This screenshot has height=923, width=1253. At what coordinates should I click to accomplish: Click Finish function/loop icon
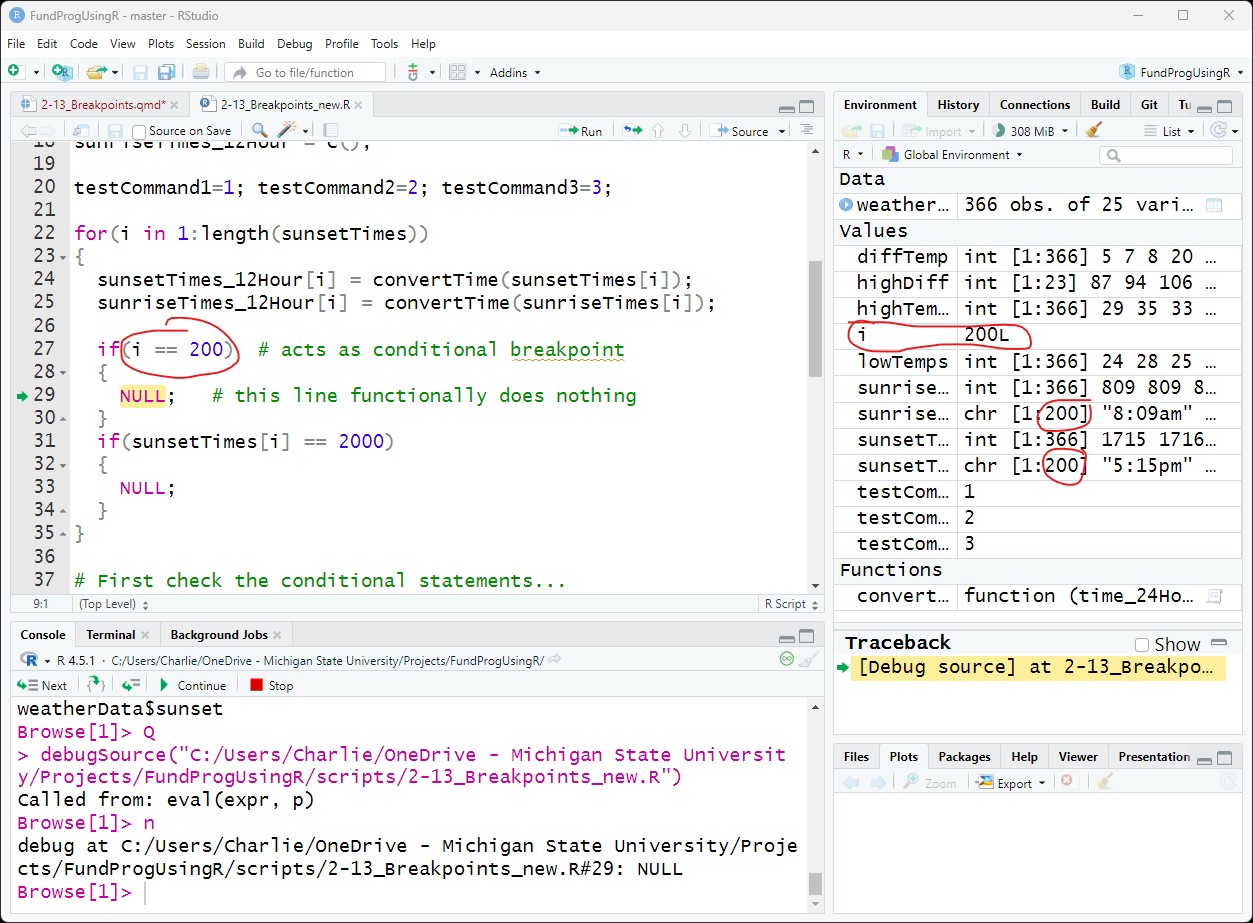click(131, 685)
